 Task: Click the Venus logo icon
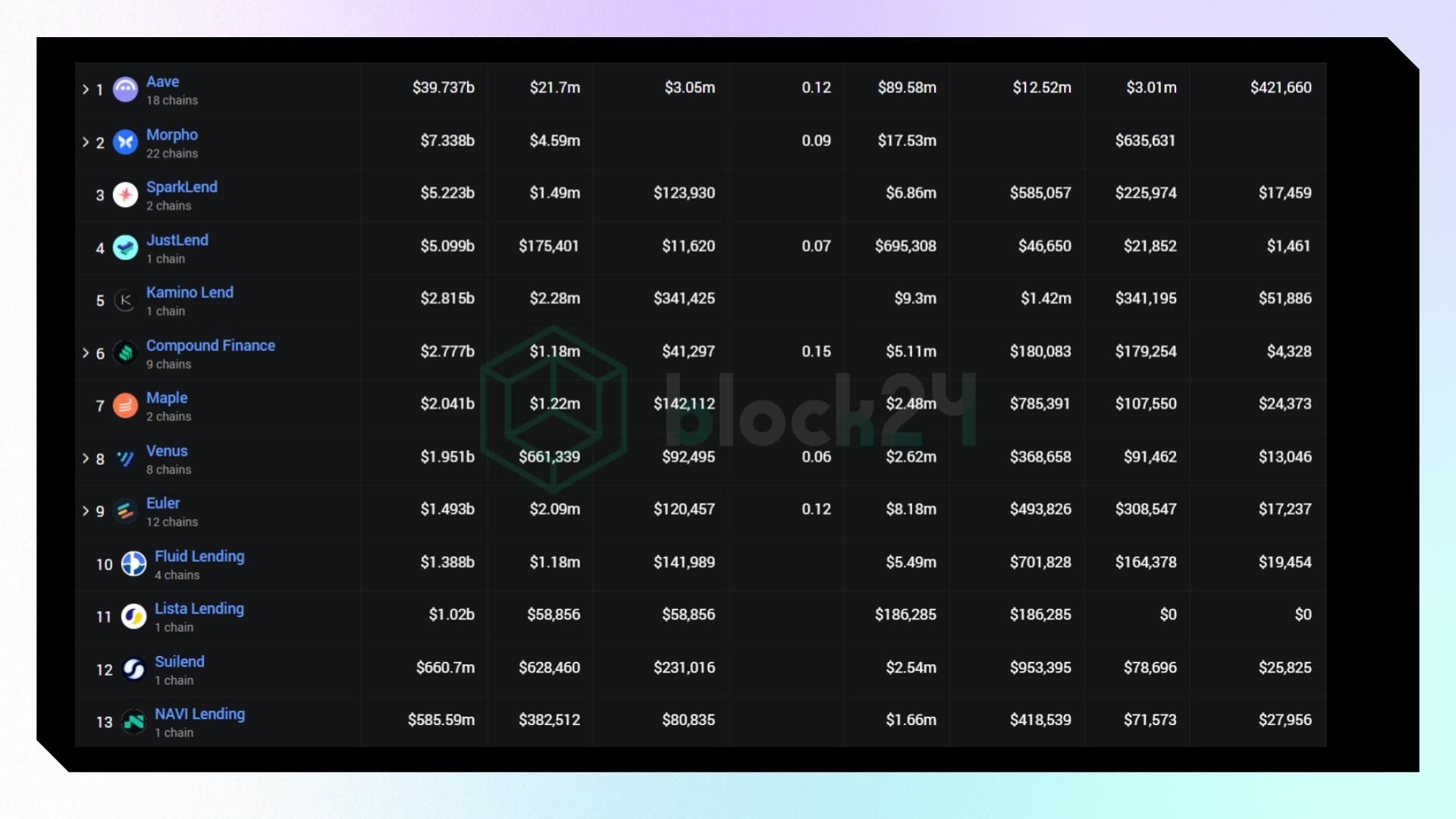pyautogui.click(x=125, y=458)
